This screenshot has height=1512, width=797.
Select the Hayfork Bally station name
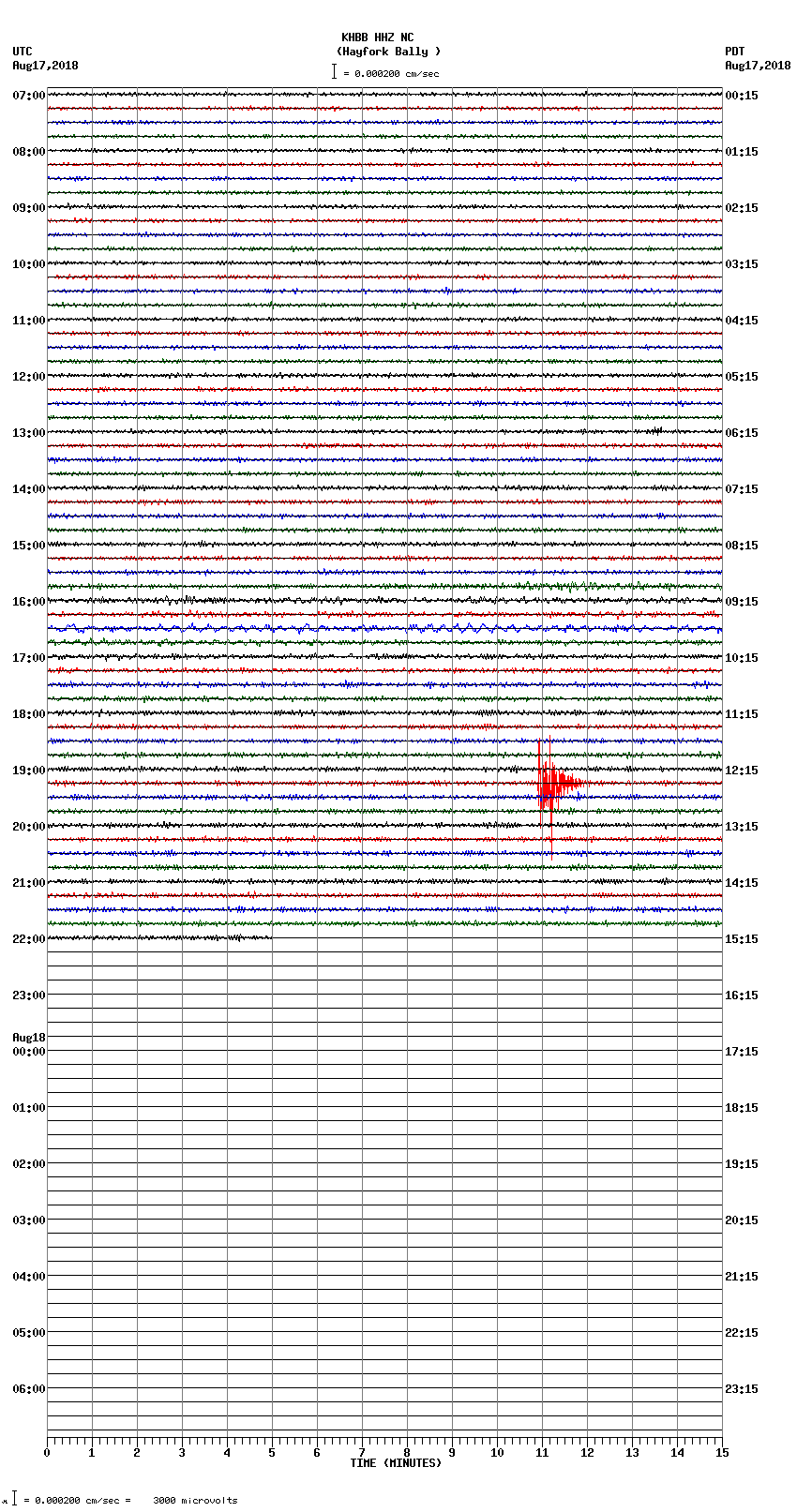pos(388,52)
